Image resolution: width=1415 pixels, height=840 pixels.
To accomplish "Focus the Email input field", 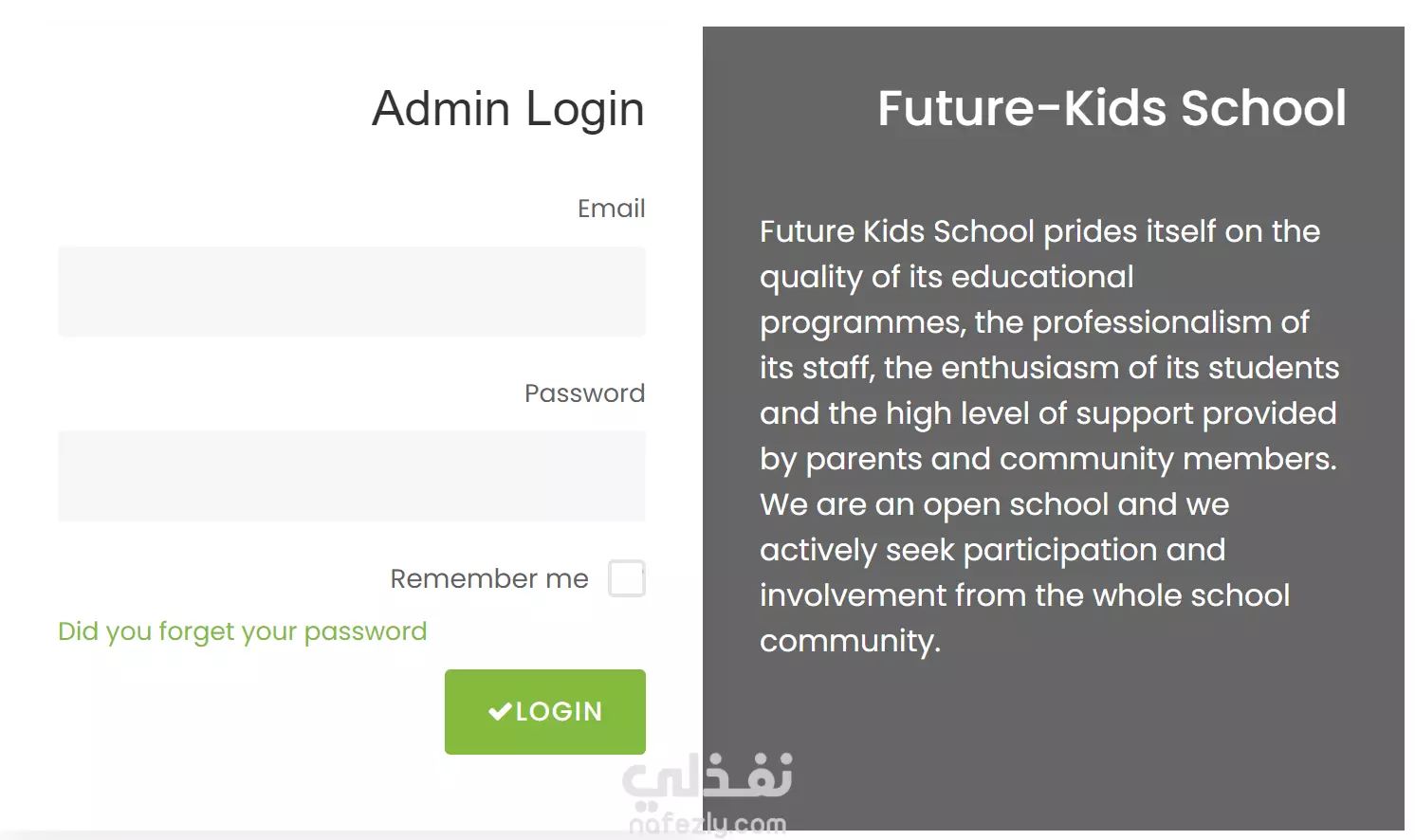I will (x=352, y=291).
